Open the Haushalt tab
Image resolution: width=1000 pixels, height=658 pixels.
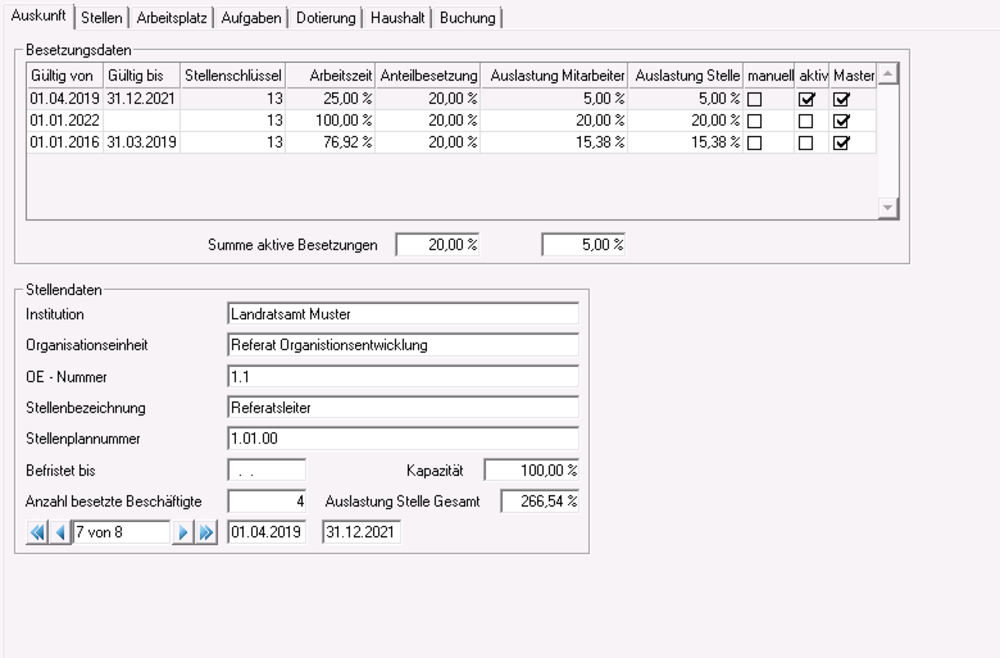(x=397, y=18)
